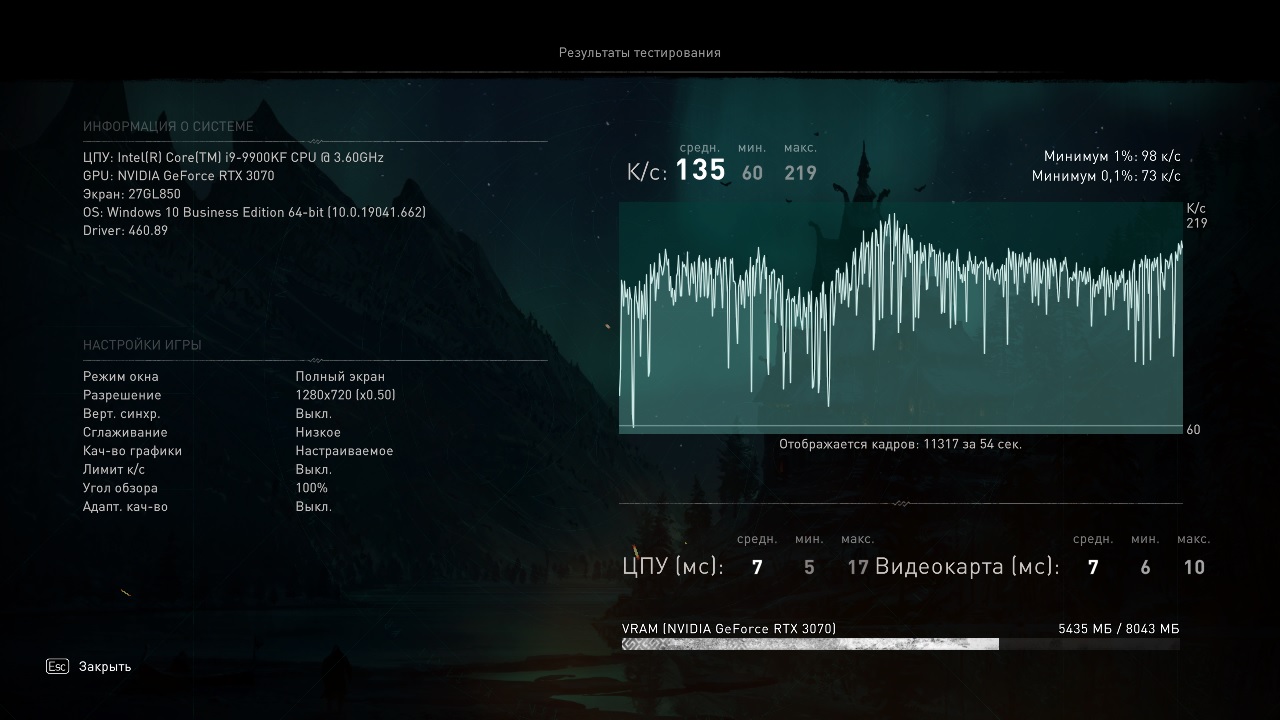Viewport: 1280px width, 720px height.
Task: Click the maximum FPS value 219 beside К/с
Action: click(800, 173)
